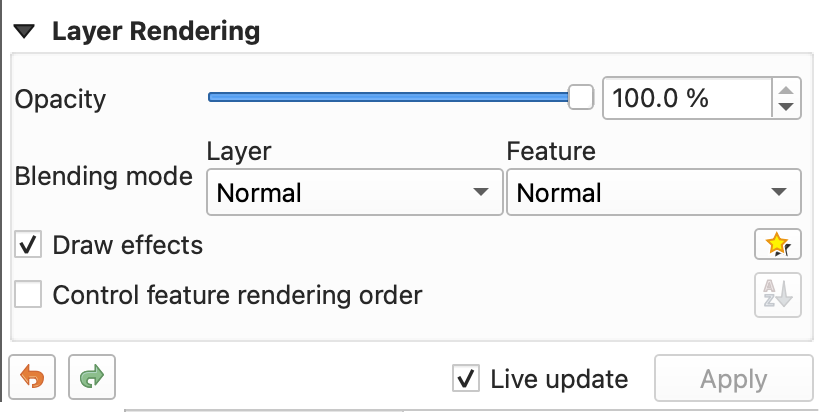820x412 pixels.
Task: Click the Layer Rendering heading text
Action: tap(156, 32)
